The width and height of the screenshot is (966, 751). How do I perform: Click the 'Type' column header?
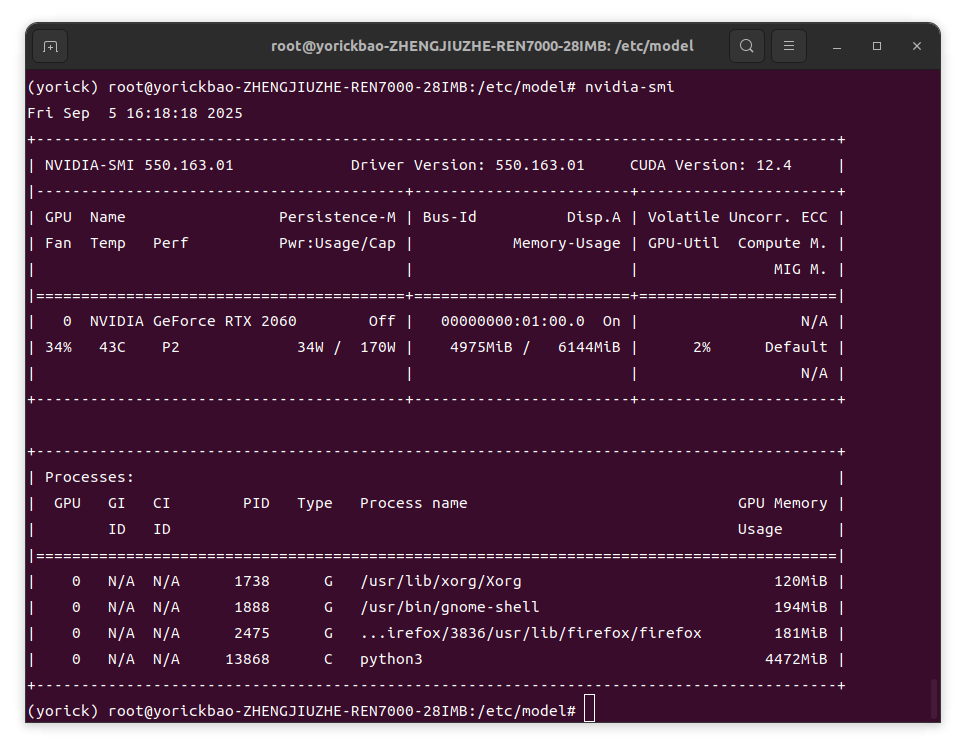[315, 503]
